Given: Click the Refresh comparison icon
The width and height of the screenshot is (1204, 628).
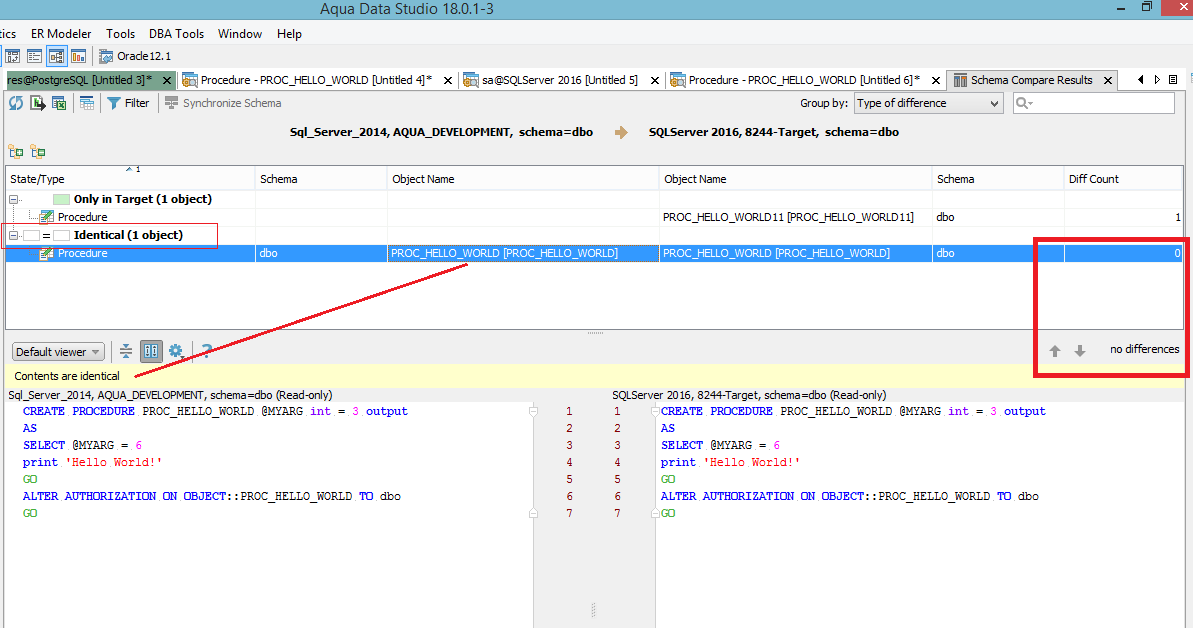Looking at the screenshot, I should point(15,103).
